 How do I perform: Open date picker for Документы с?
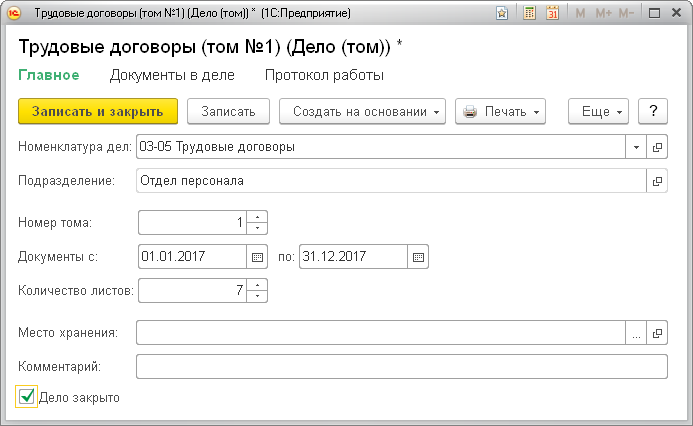[257, 257]
